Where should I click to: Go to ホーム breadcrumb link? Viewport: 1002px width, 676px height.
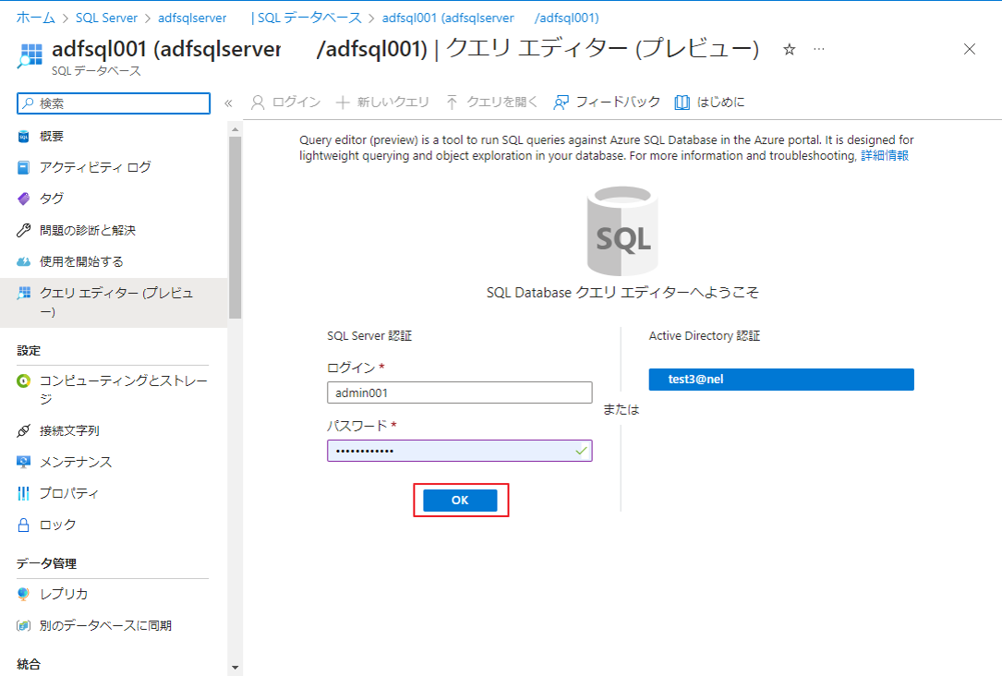[x=35, y=18]
